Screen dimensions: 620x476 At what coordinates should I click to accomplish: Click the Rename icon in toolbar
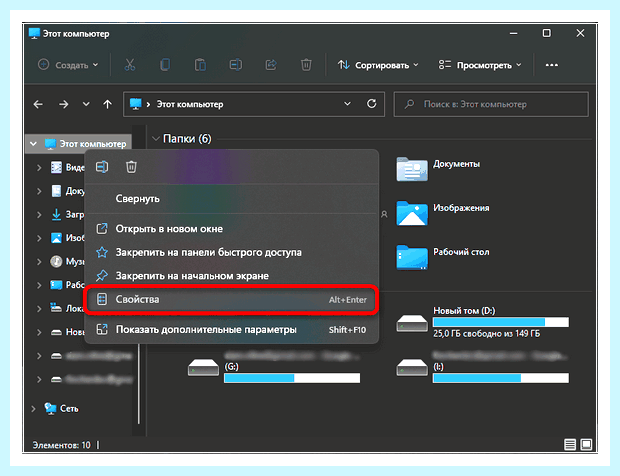(x=236, y=65)
